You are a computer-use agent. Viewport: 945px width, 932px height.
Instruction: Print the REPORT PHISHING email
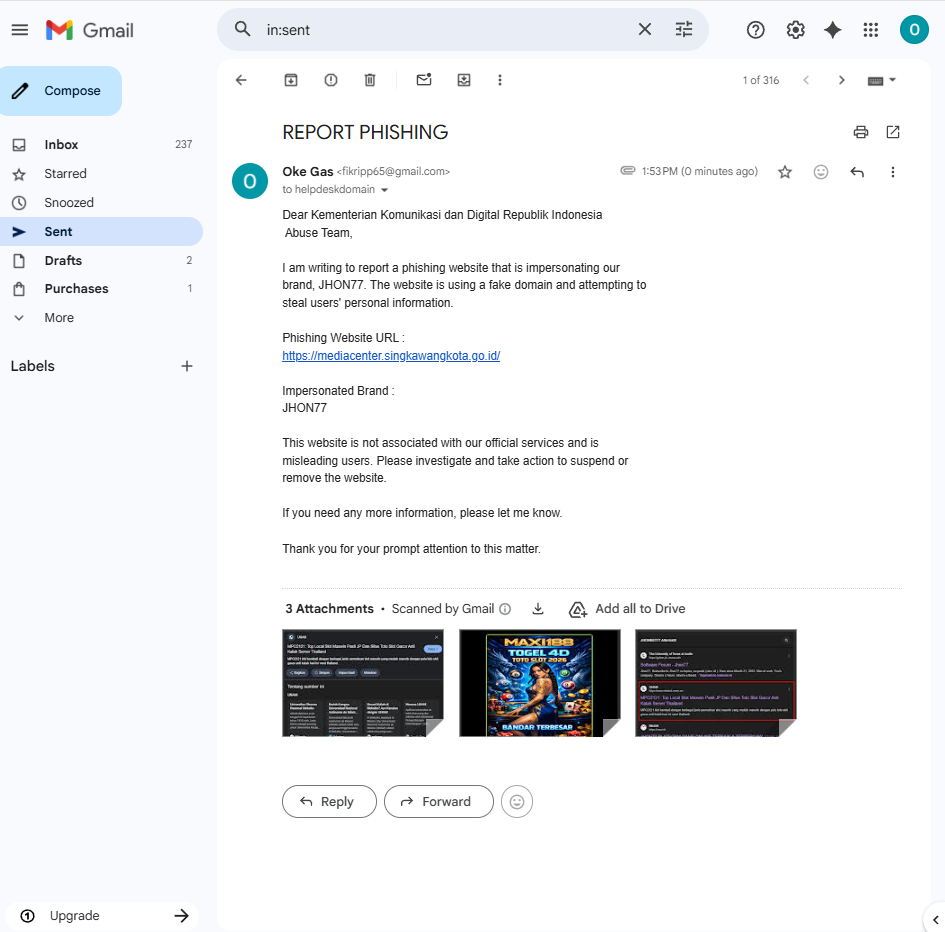(x=861, y=132)
